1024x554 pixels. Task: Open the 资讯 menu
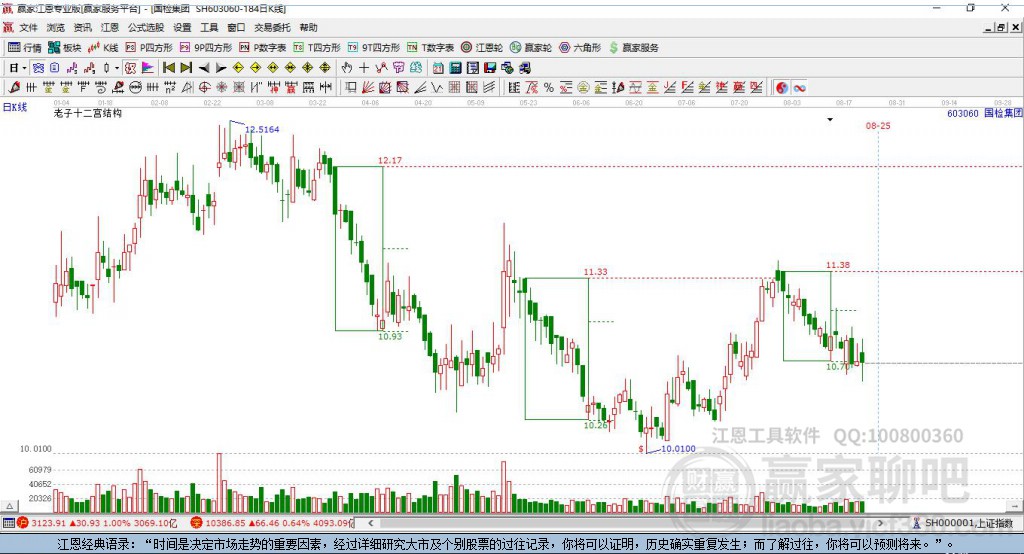[x=82, y=27]
